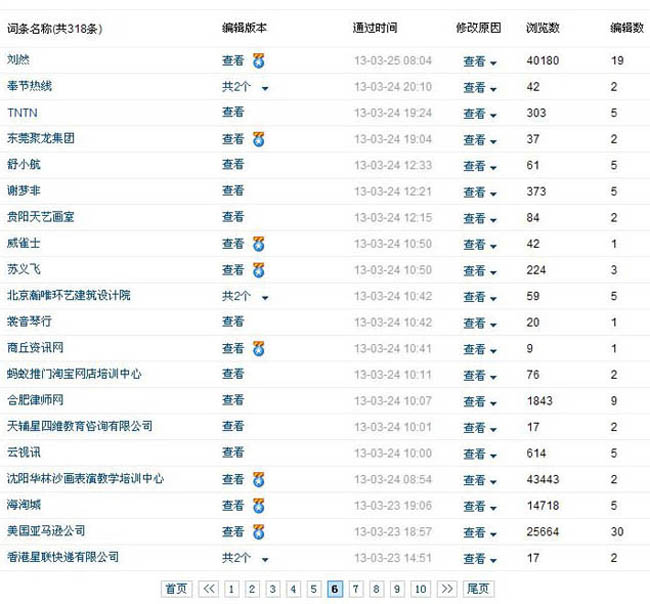This screenshot has width=650, height=604.
Task: Click the medal icon in the 苏义飞 row
Action: pyautogui.click(x=259, y=270)
